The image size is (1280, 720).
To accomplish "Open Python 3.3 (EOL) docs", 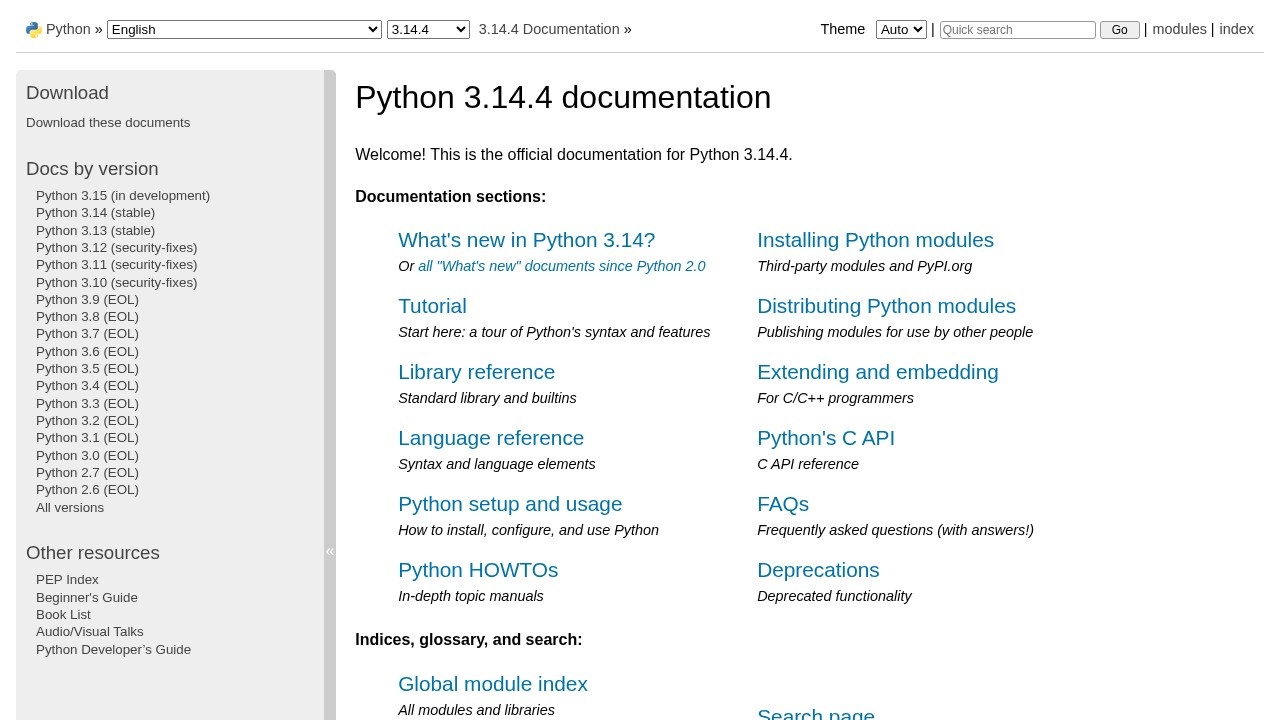I will [87, 404].
